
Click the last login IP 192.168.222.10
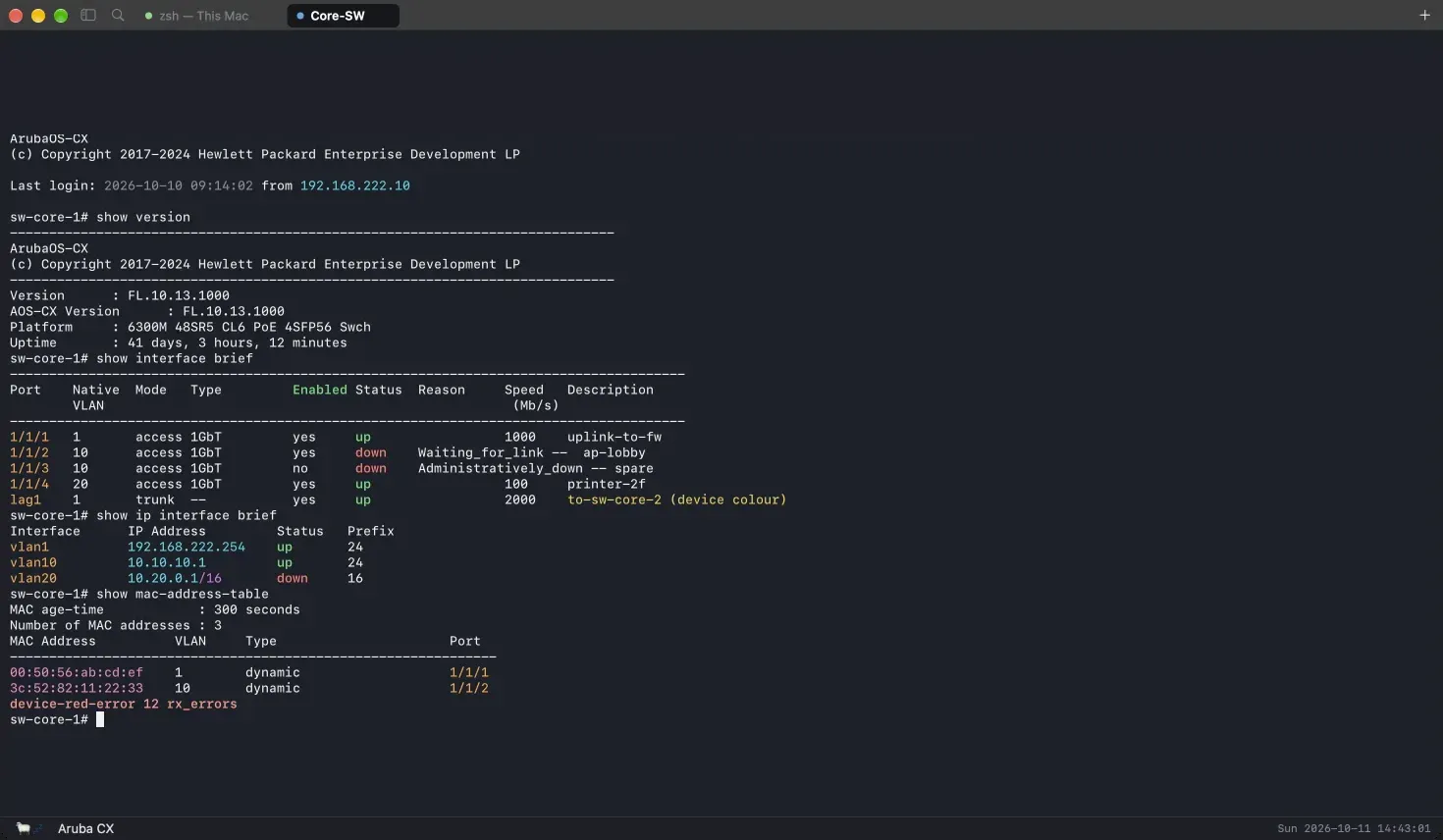point(355,185)
